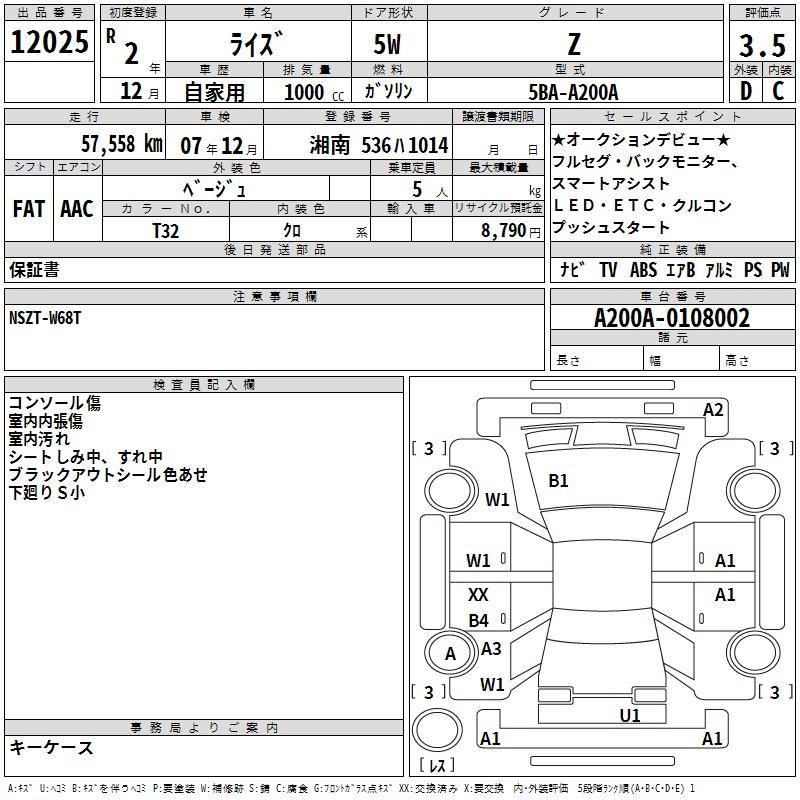This screenshot has height=800, width=800.
Task: Click the vehicle history value 自家用
Action: [214, 92]
